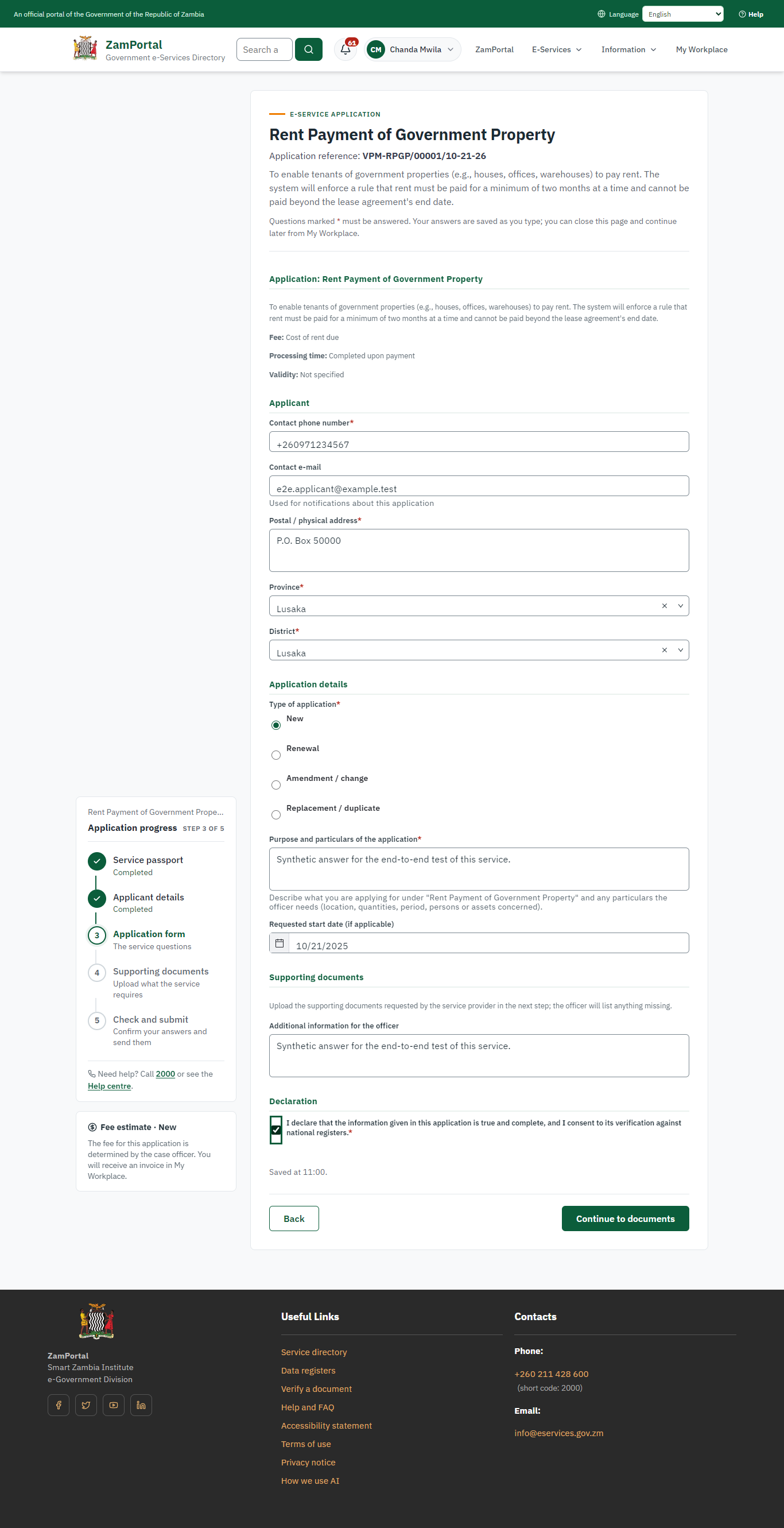
Task: Open the Service directory footer link
Action: coord(314,1352)
